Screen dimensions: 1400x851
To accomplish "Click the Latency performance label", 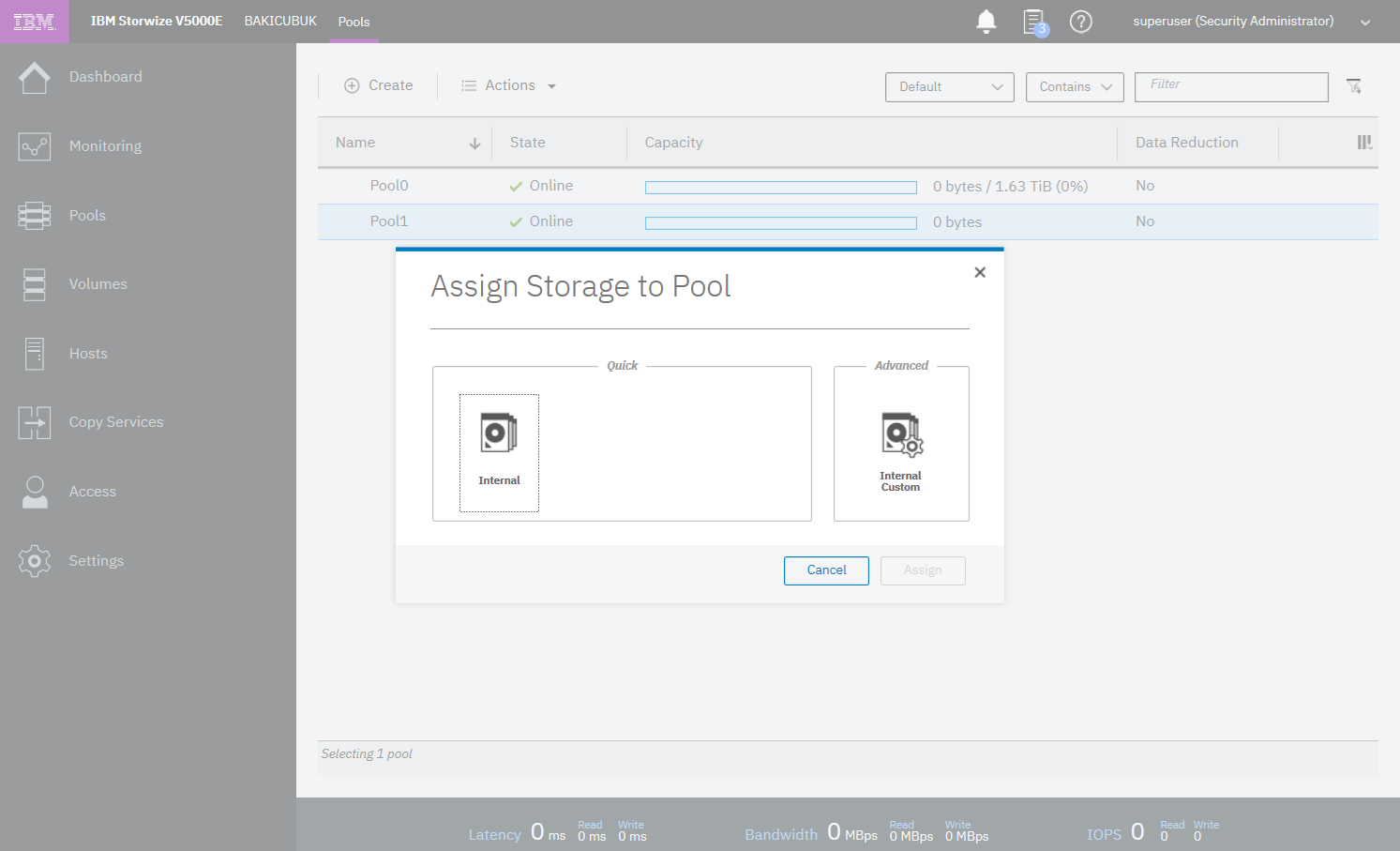I will tap(494, 835).
